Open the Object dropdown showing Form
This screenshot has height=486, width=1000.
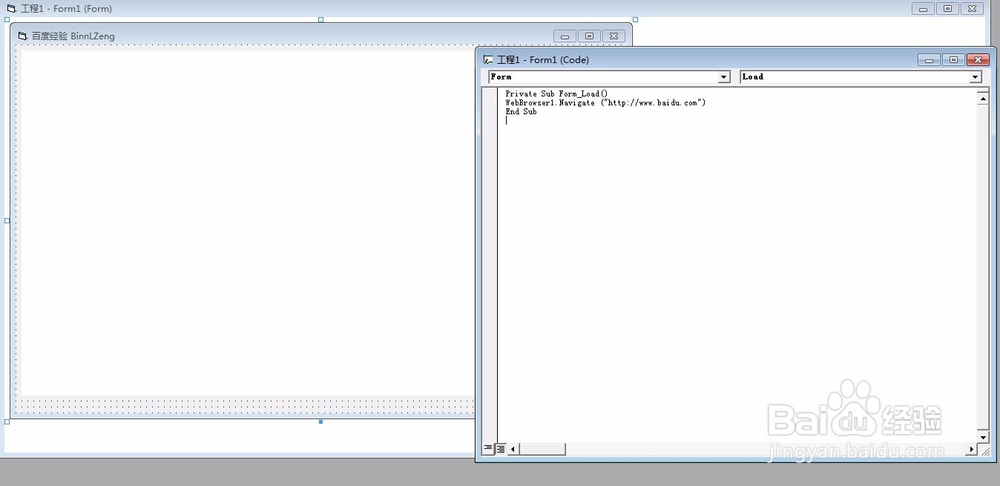click(x=609, y=77)
